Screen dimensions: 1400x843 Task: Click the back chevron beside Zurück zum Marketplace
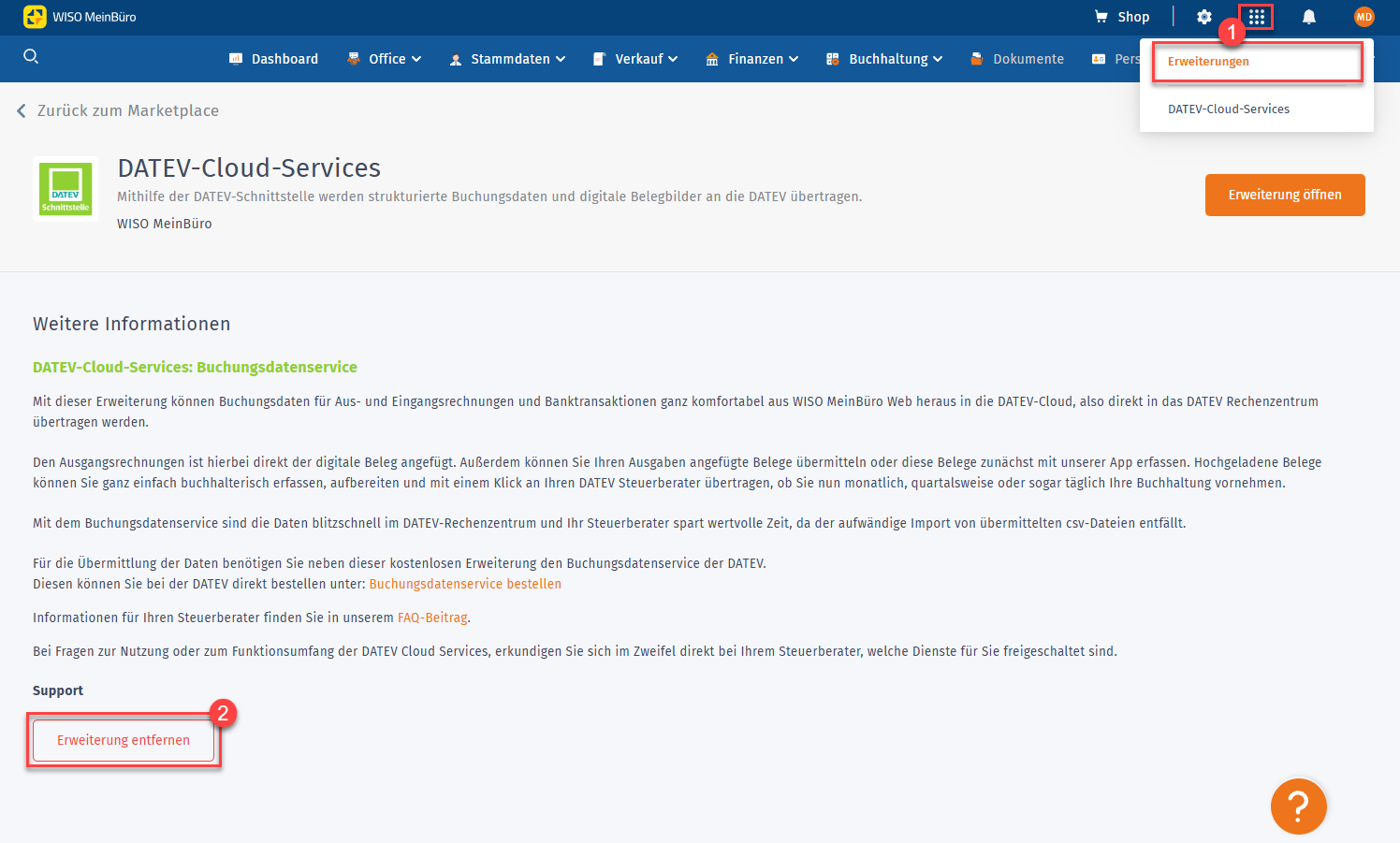coord(22,110)
